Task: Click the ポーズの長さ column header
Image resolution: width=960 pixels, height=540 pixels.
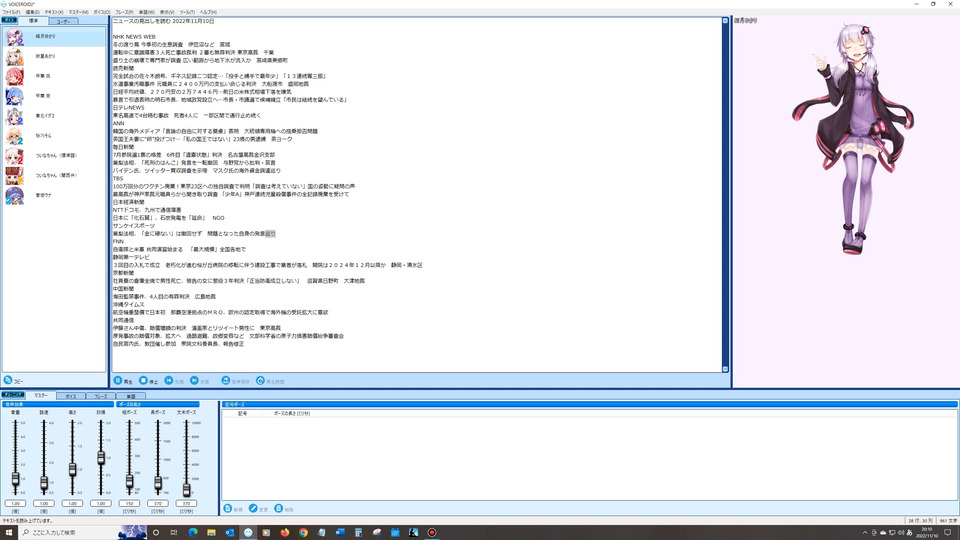Action: [x=292, y=414]
